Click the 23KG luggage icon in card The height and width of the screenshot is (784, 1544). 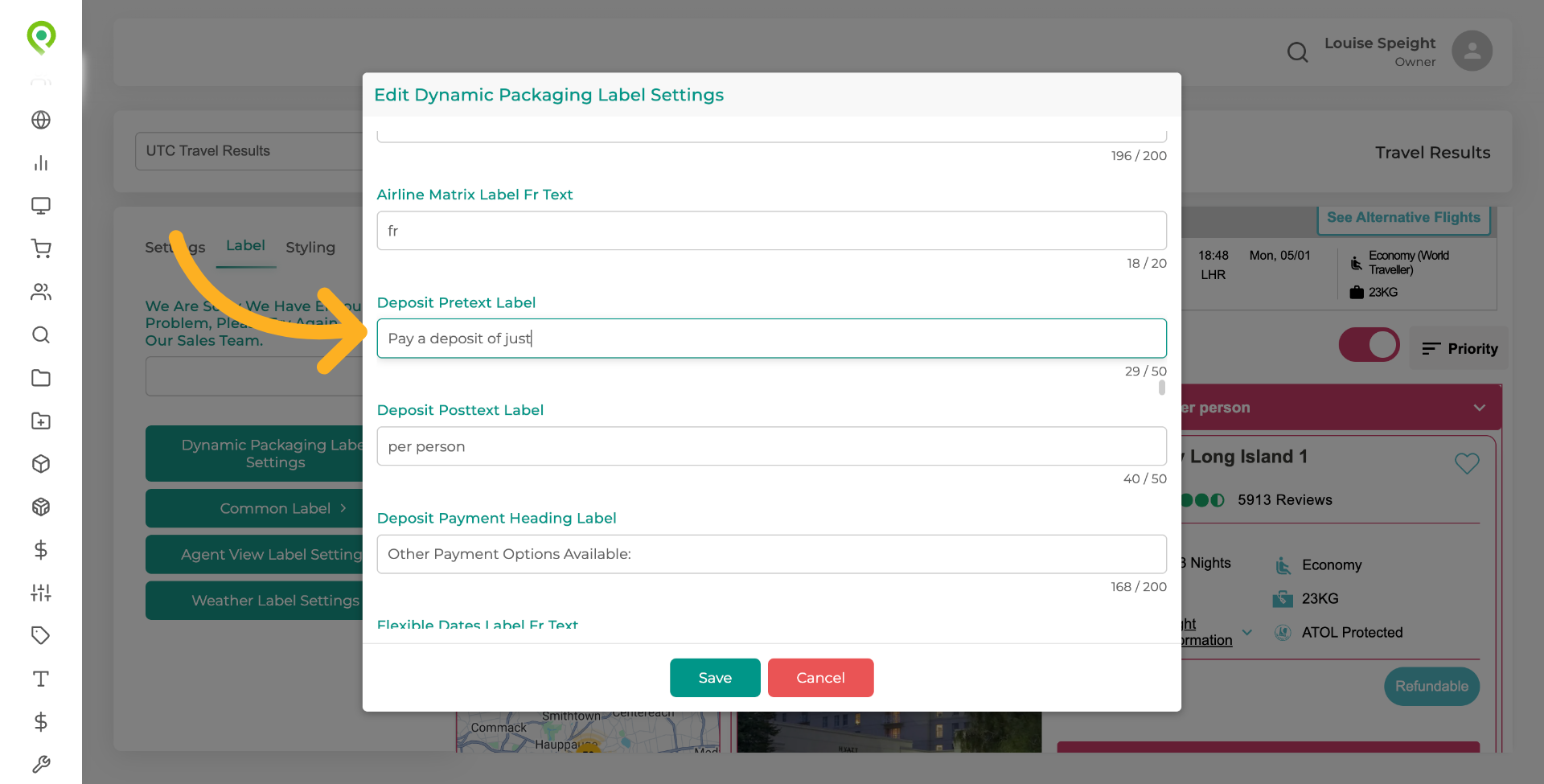click(x=1283, y=598)
